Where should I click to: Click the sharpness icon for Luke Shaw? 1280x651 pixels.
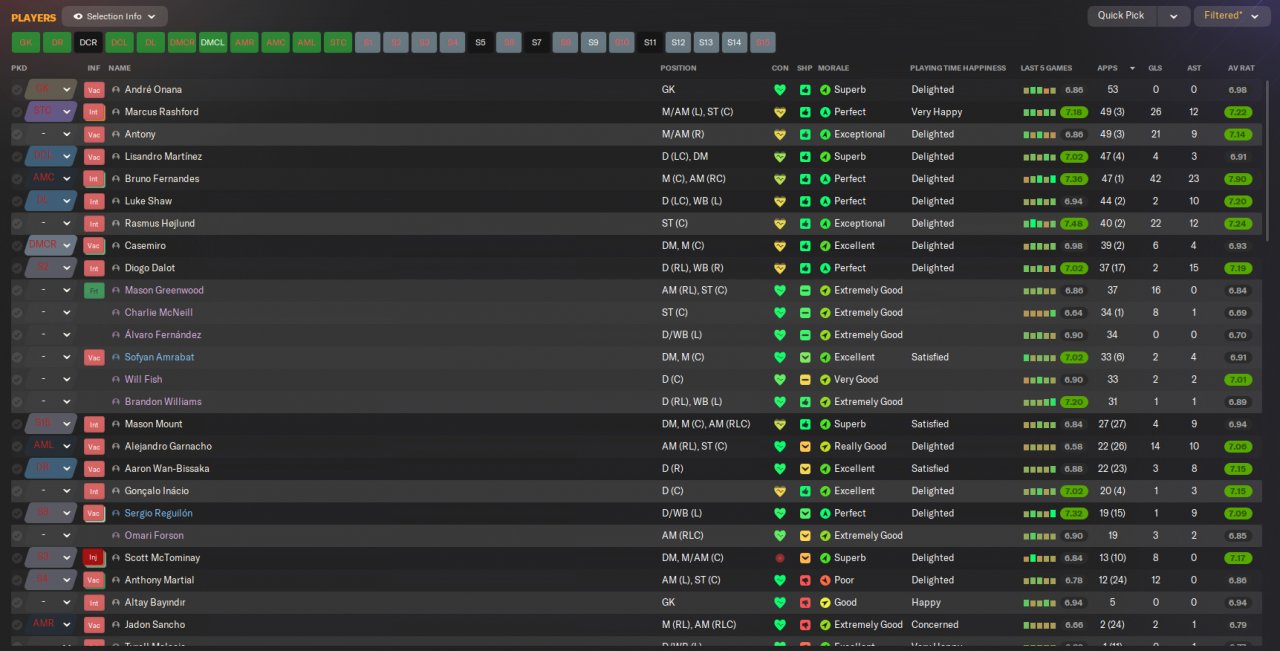[805, 201]
